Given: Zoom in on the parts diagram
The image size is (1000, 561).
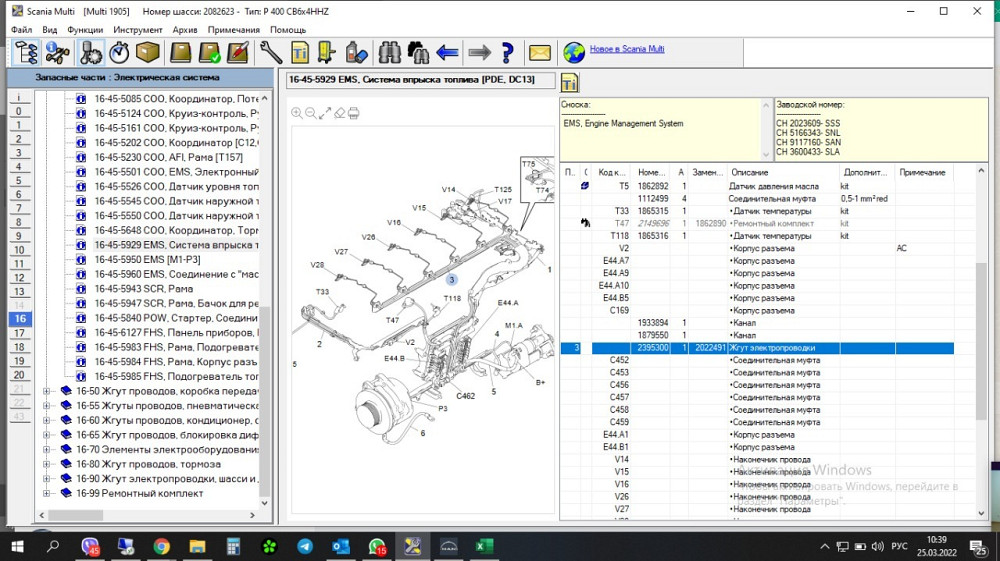Looking at the screenshot, I should coord(297,114).
